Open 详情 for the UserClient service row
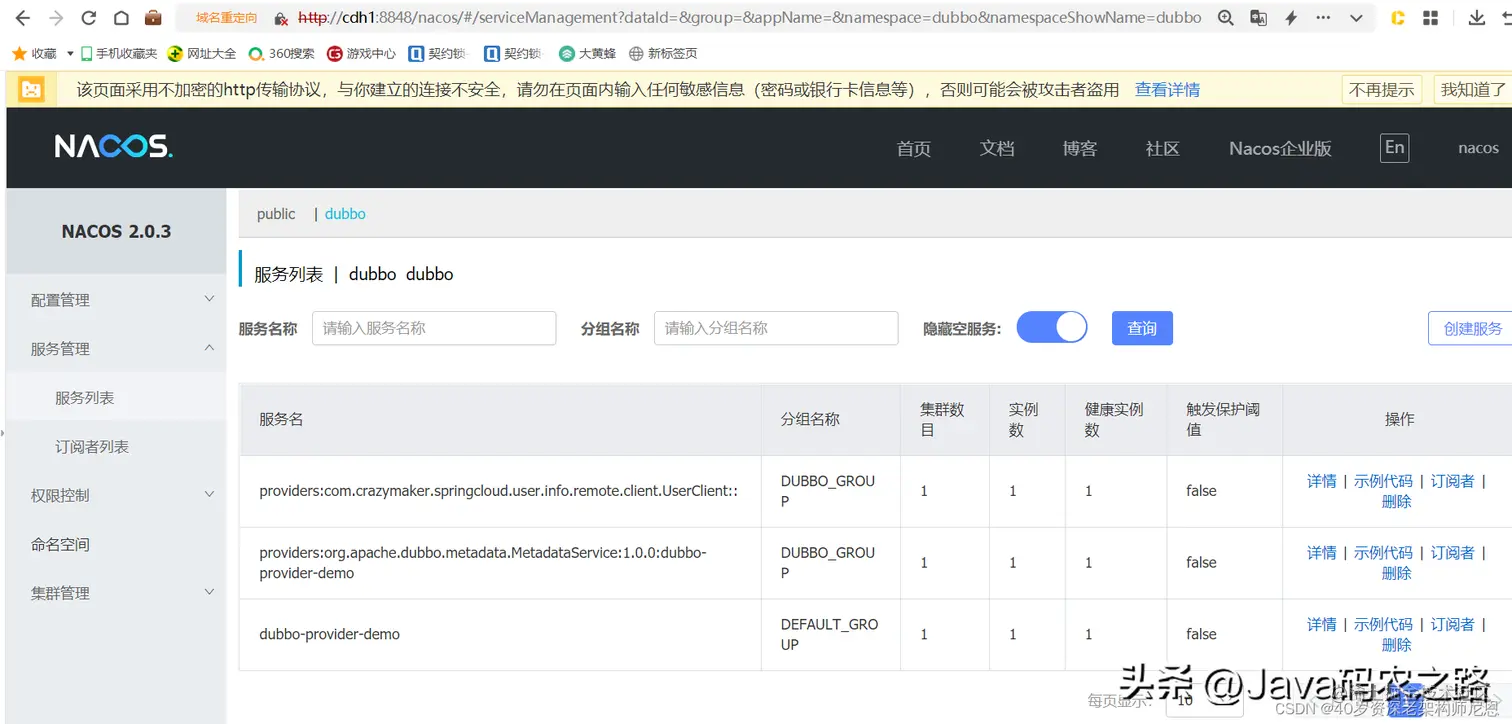This screenshot has height=724, width=1512. 1321,481
